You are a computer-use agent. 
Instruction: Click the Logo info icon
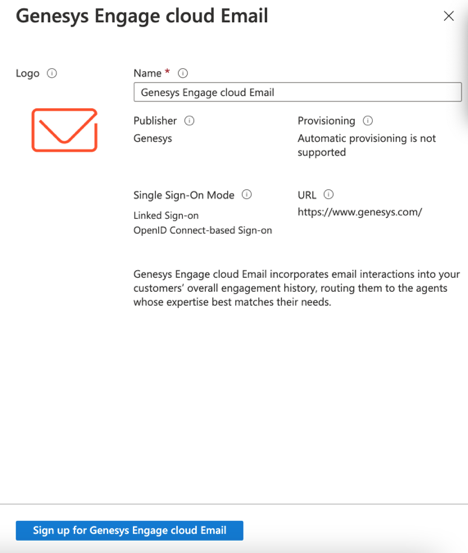click(52, 73)
